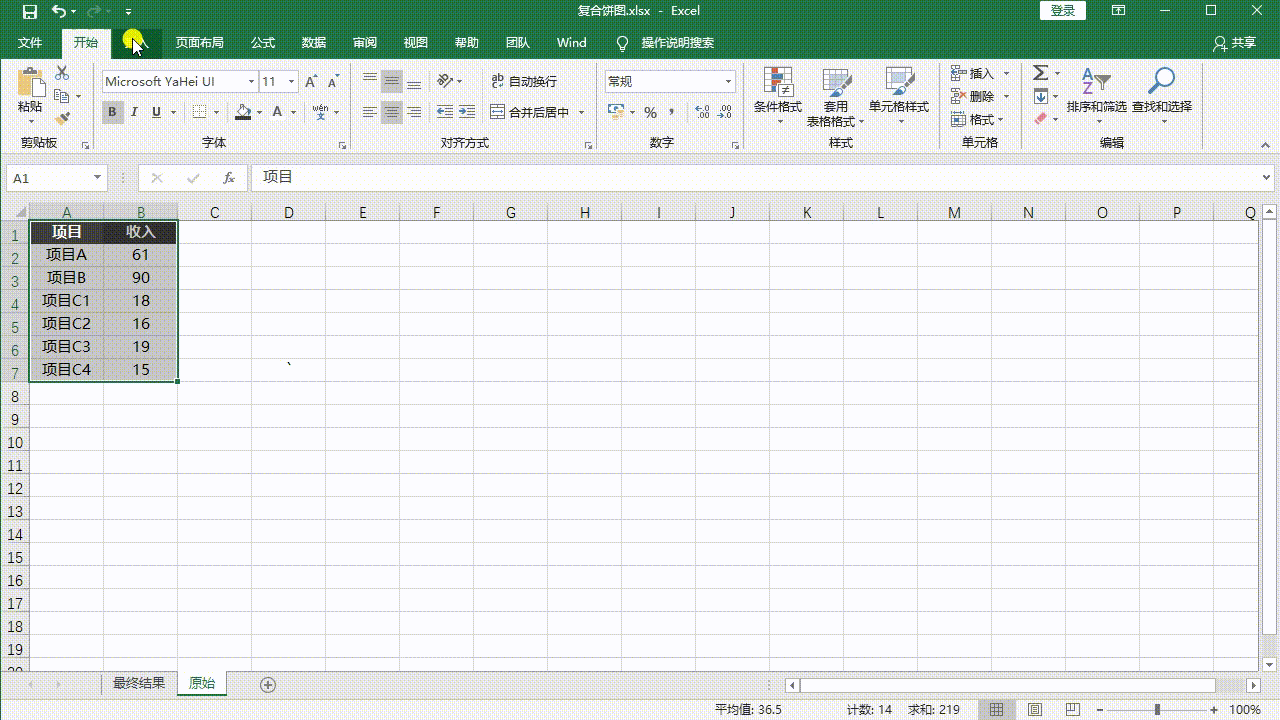Click the zoom in plus button

point(1214,710)
